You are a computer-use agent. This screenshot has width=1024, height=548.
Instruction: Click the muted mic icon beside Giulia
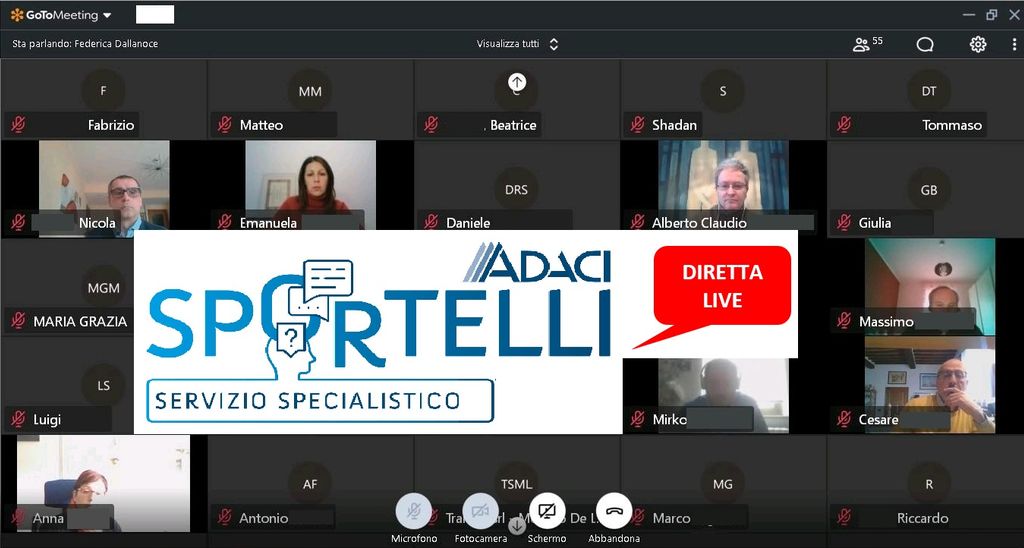click(844, 222)
